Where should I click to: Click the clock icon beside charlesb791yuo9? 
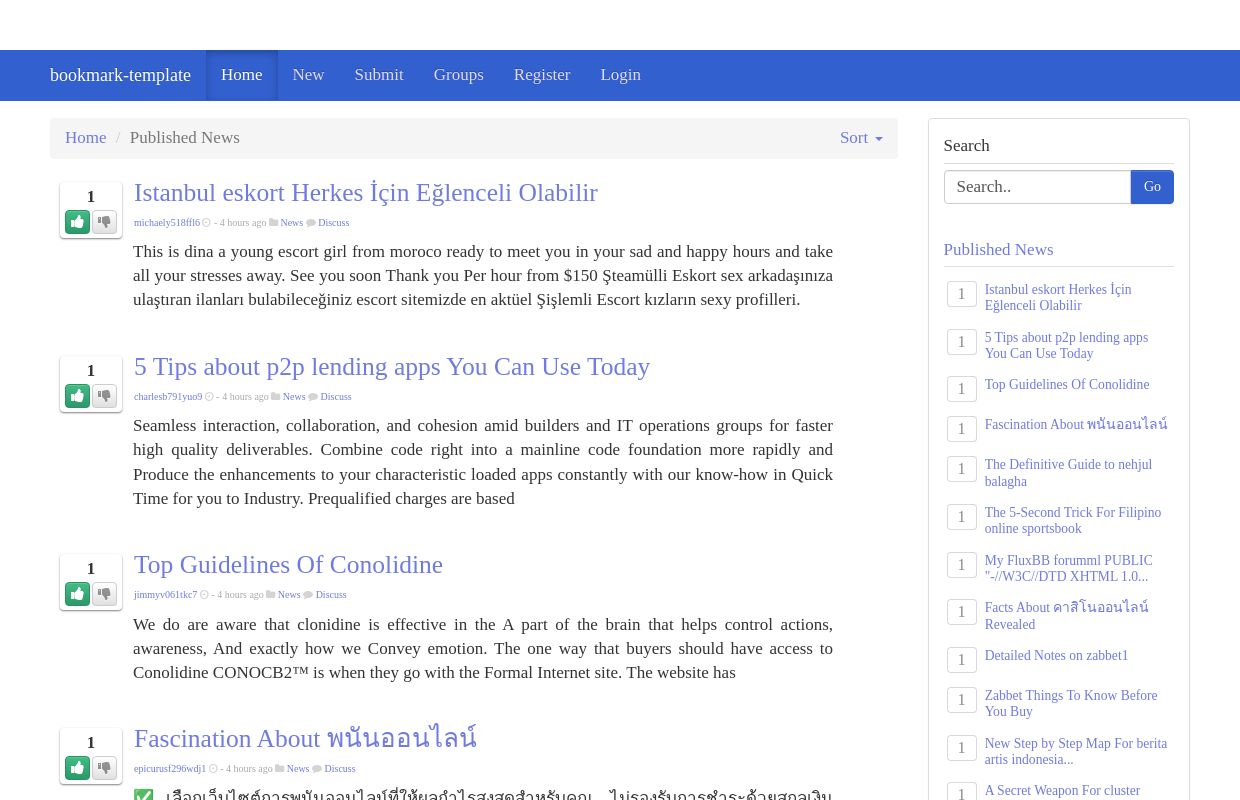[x=209, y=396]
